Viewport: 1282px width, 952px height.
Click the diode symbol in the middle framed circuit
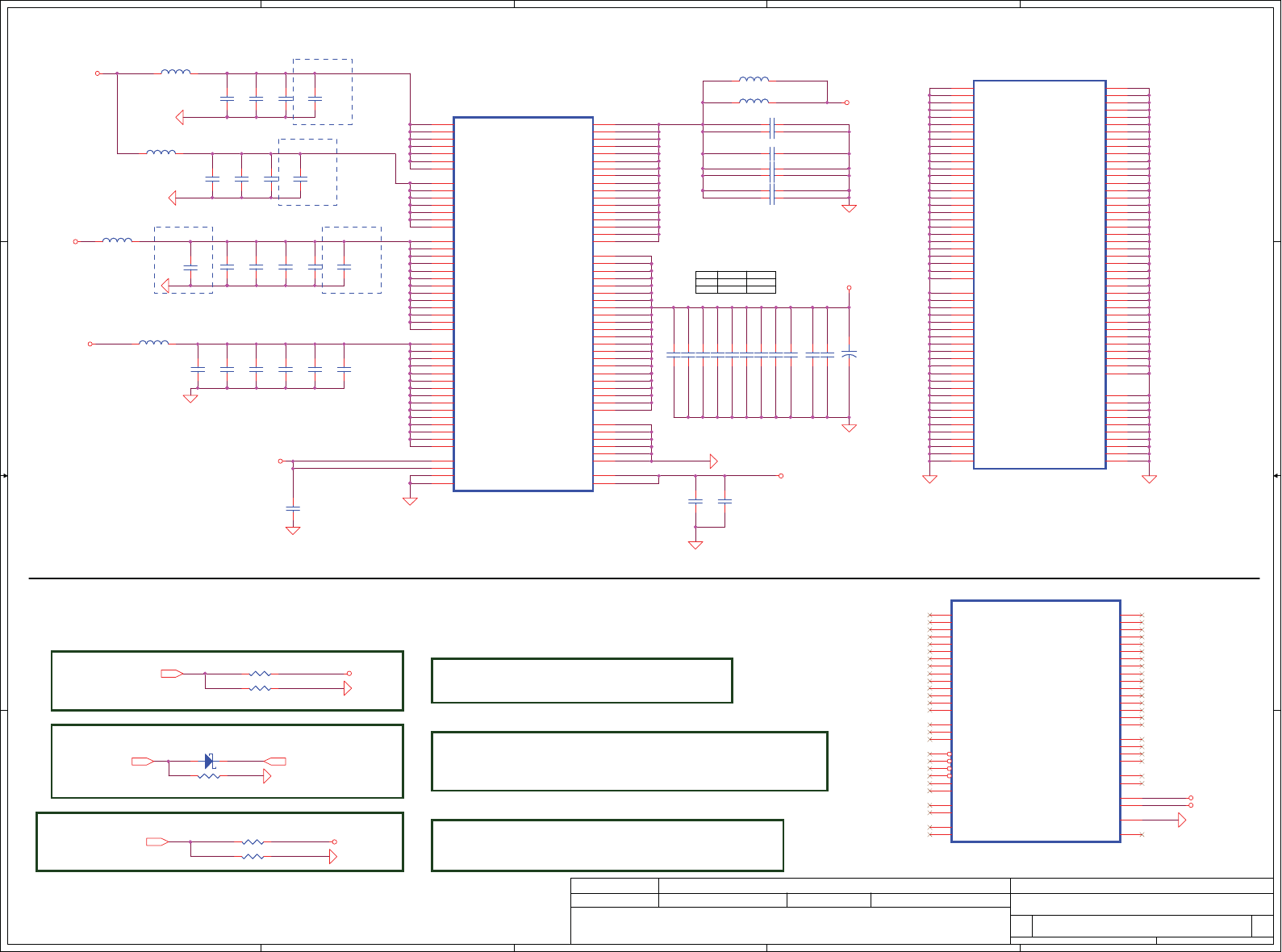[x=209, y=761]
